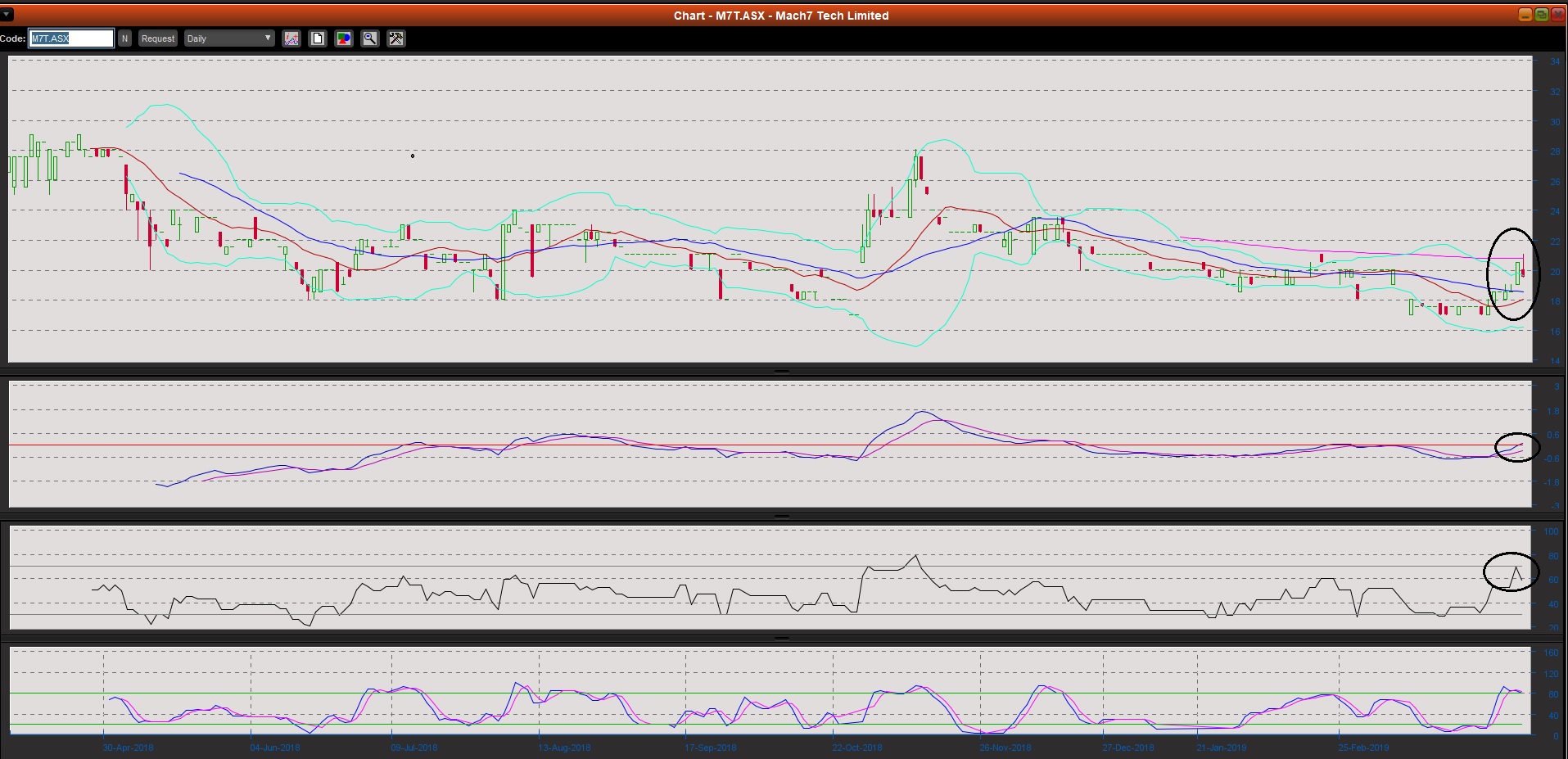
Task: Minimize the Mach7 chart window
Action: 1525,15
